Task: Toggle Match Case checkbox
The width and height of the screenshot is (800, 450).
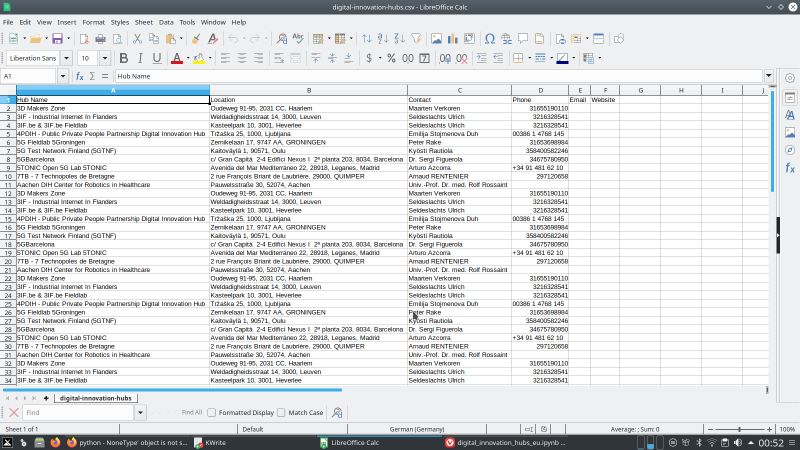Action: 281,412
